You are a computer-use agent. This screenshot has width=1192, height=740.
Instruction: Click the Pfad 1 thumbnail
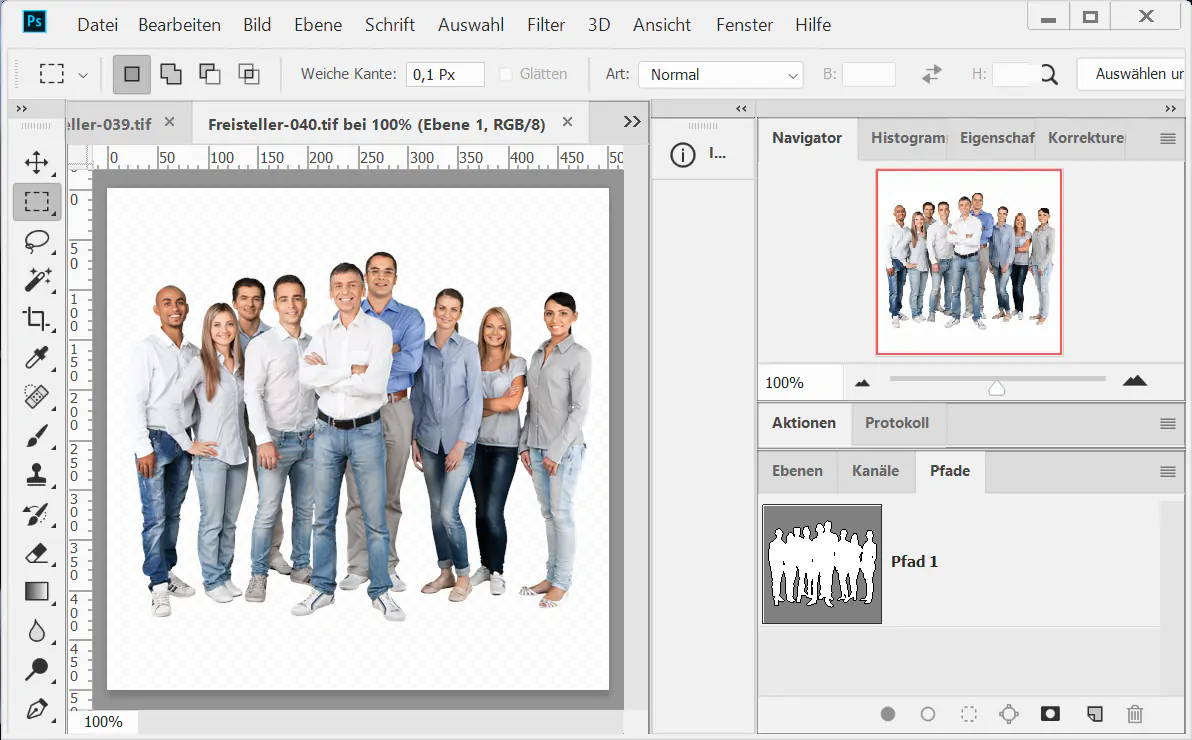click(x=822, y=564)
